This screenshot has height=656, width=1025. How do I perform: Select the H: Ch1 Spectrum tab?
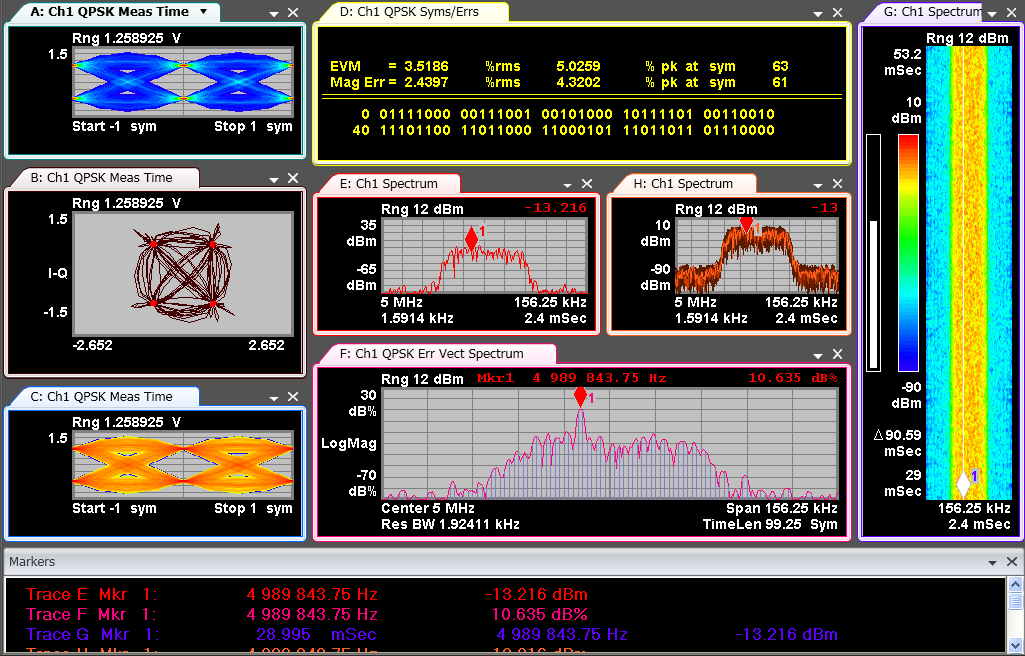691,184
